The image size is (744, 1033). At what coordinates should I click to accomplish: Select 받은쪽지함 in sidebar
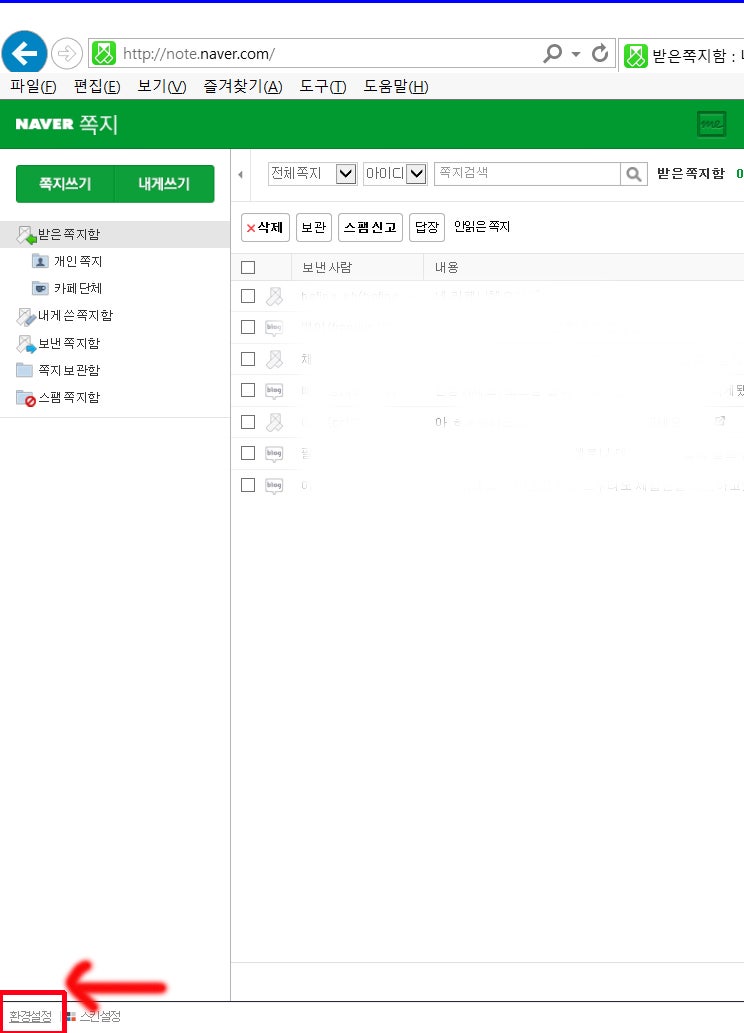pyautogui.click(x=69, y=235)
